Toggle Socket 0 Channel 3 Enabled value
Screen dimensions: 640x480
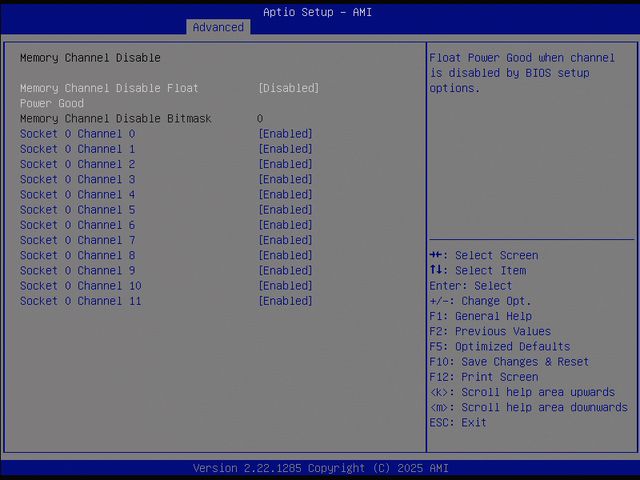pos(285,179)
